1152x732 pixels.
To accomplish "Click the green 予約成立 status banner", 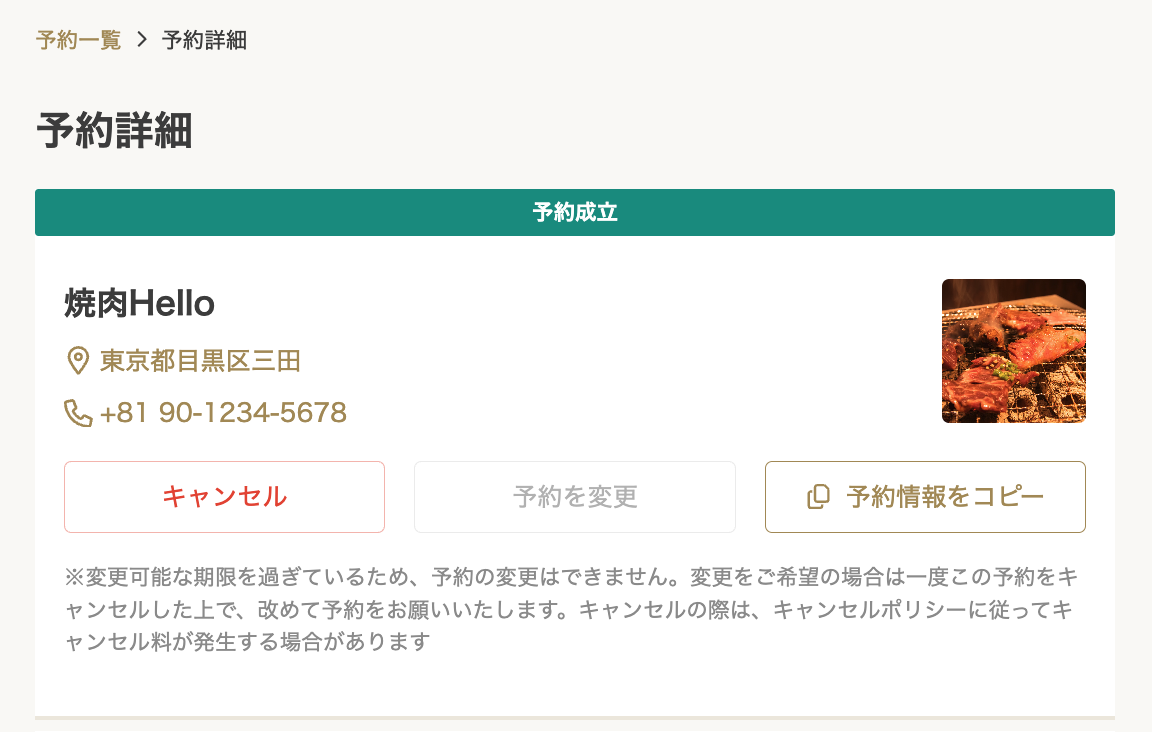I will [575, 213].
